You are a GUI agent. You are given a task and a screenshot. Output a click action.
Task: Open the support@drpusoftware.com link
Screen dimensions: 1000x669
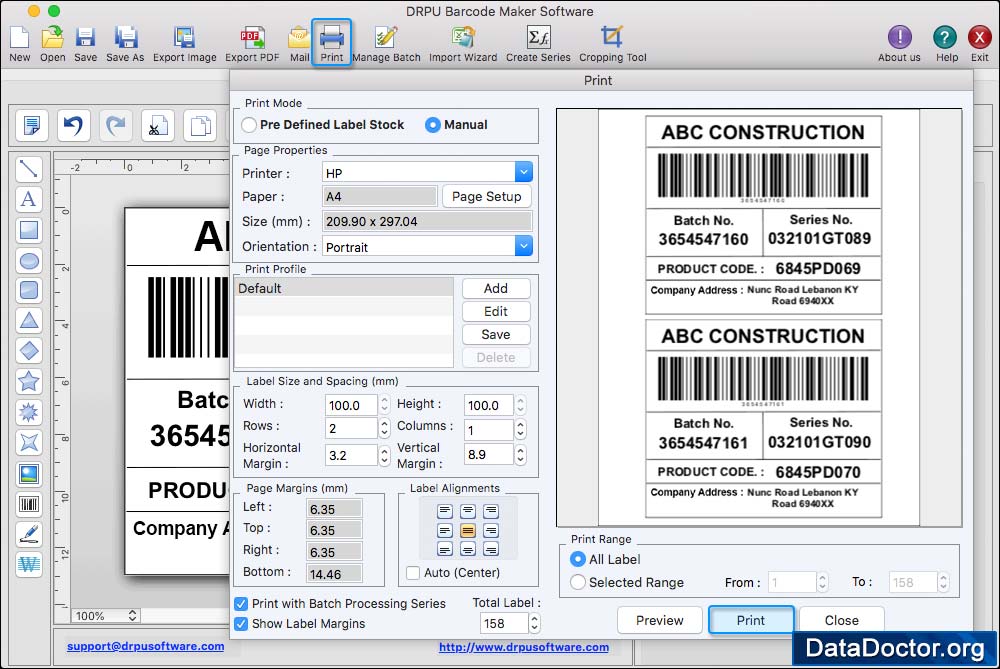click(x=145, y=646)
